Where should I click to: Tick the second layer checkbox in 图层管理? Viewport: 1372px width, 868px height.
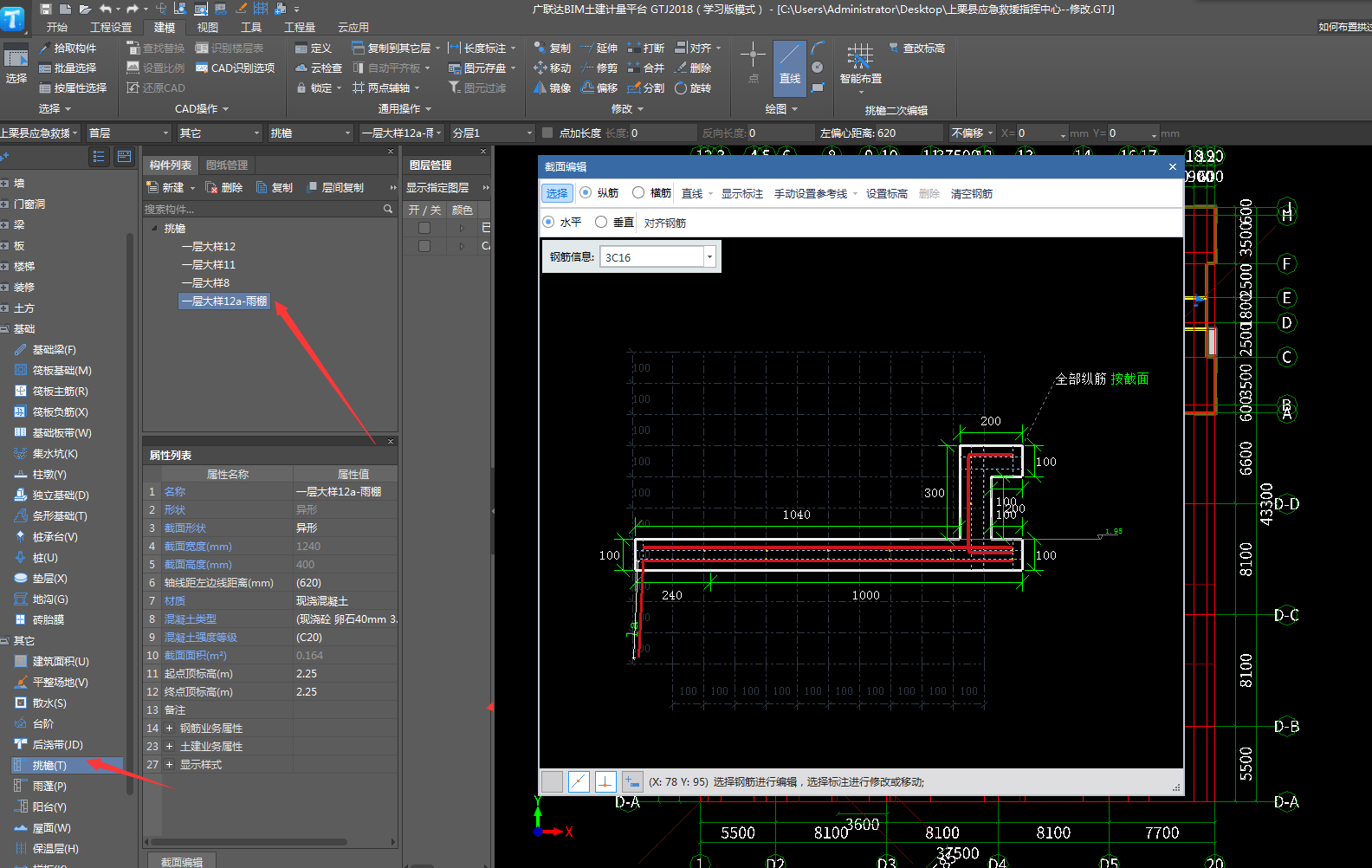[x=424, y=246]
